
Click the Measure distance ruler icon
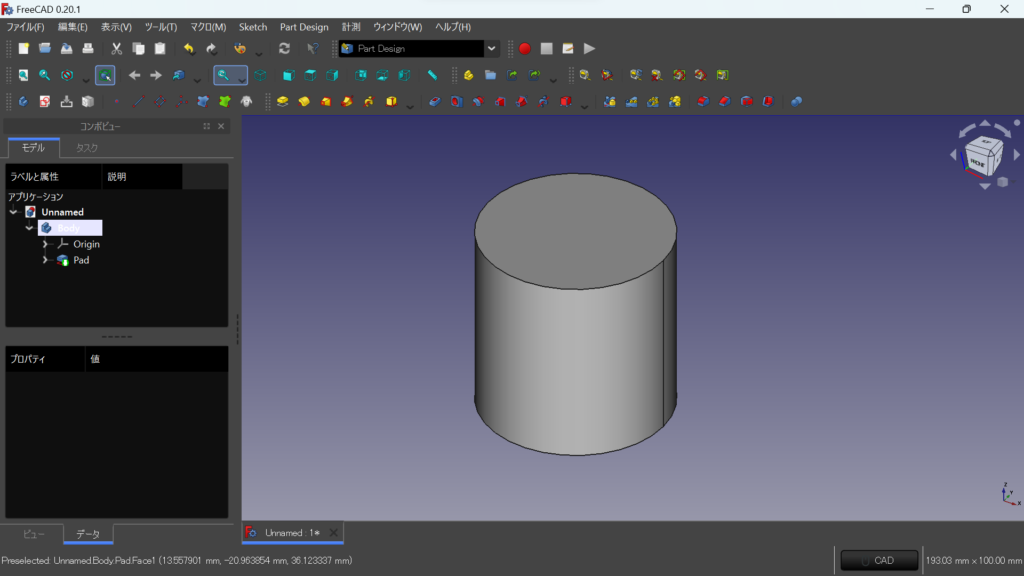(x=432, y=75)
